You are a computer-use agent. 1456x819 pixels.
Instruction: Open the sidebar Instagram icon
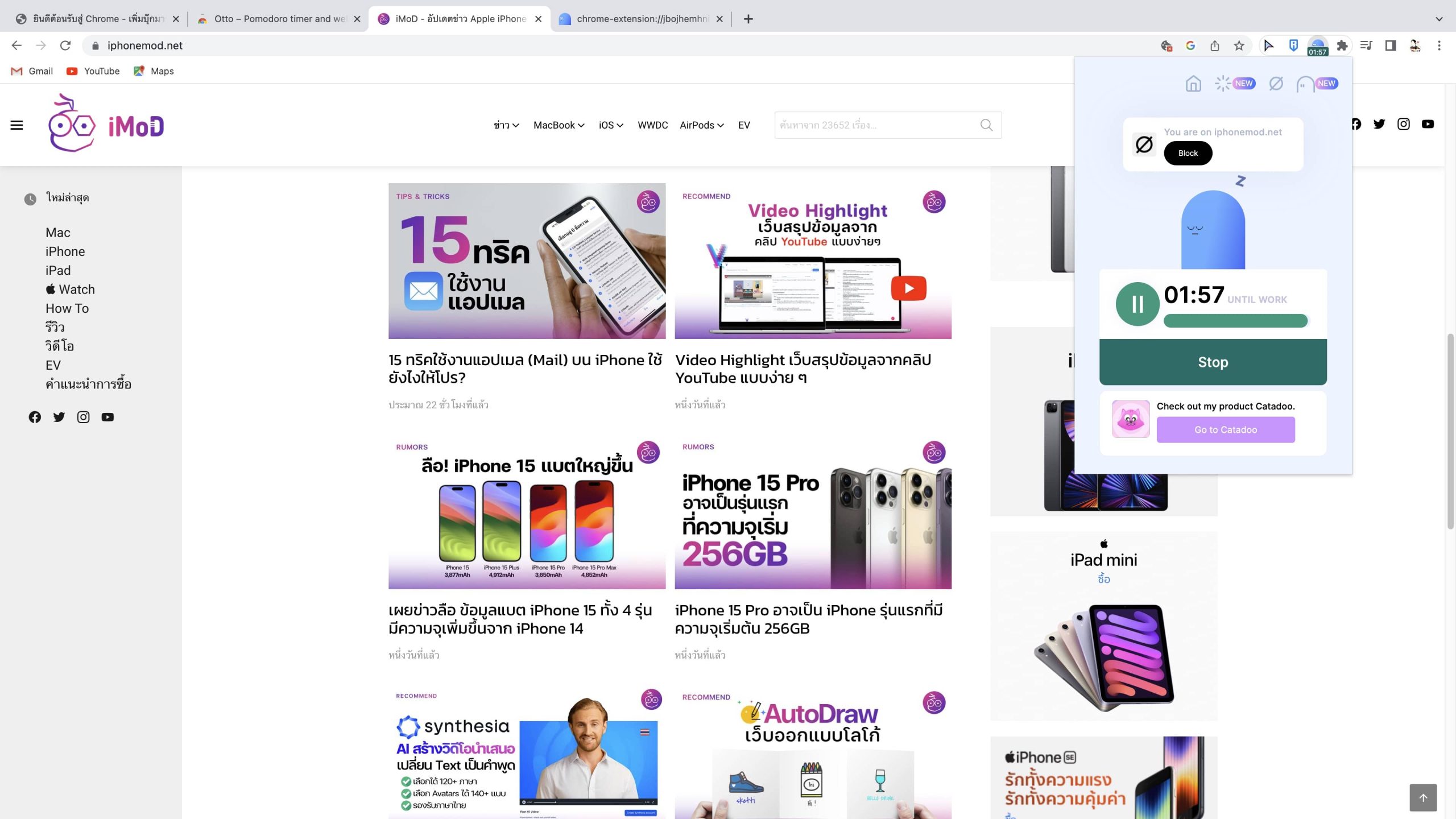(83, 417)
